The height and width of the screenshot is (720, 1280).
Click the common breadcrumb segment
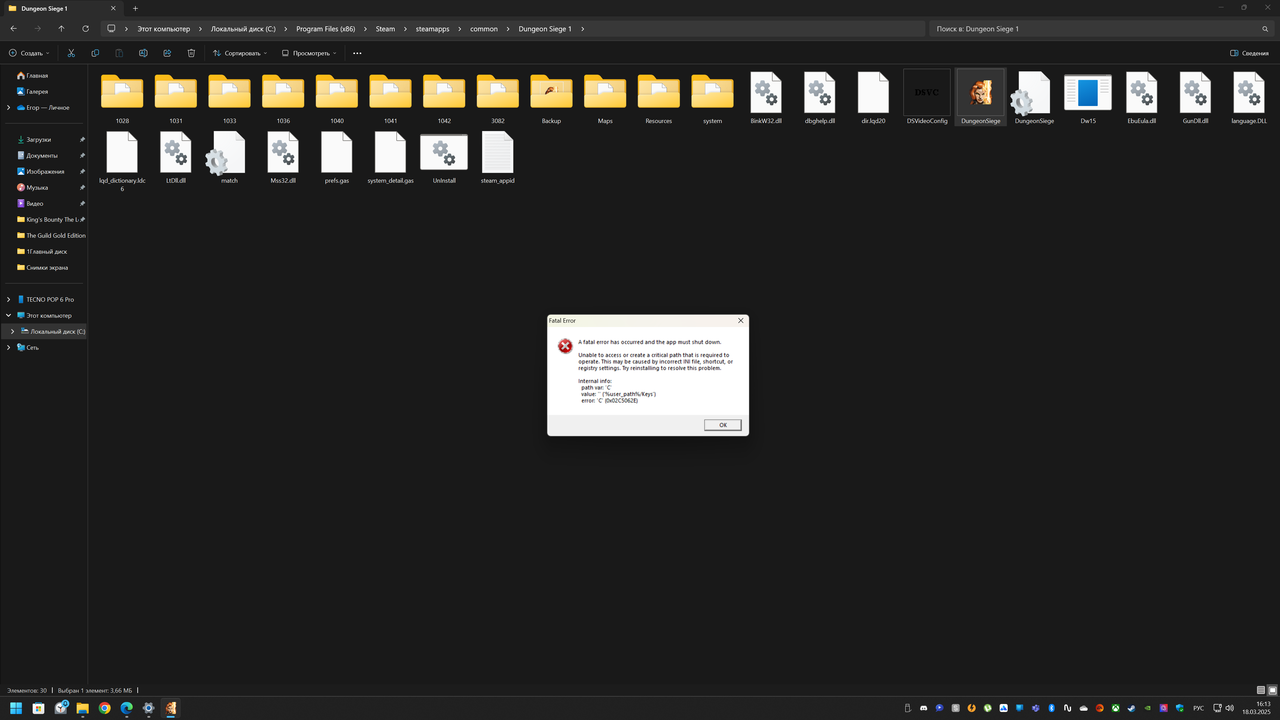click(484, 29)
